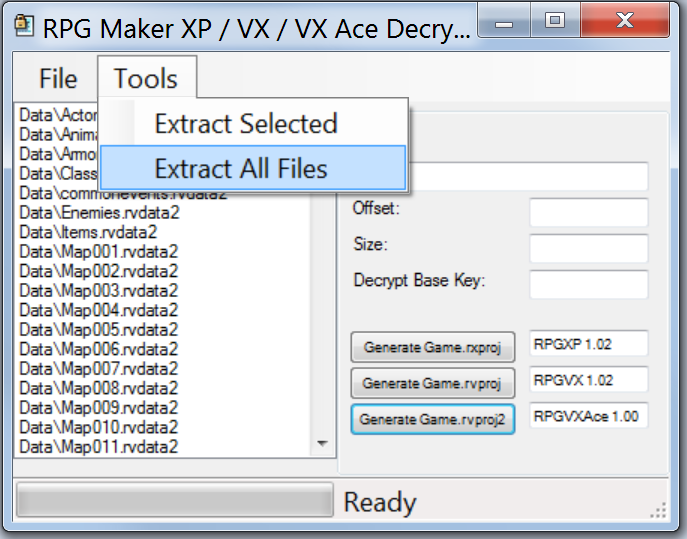Select Data\Items.rvdata2 in the list
Image resolution: width=687 pixels, height=539 pixels.
point(88,232)
